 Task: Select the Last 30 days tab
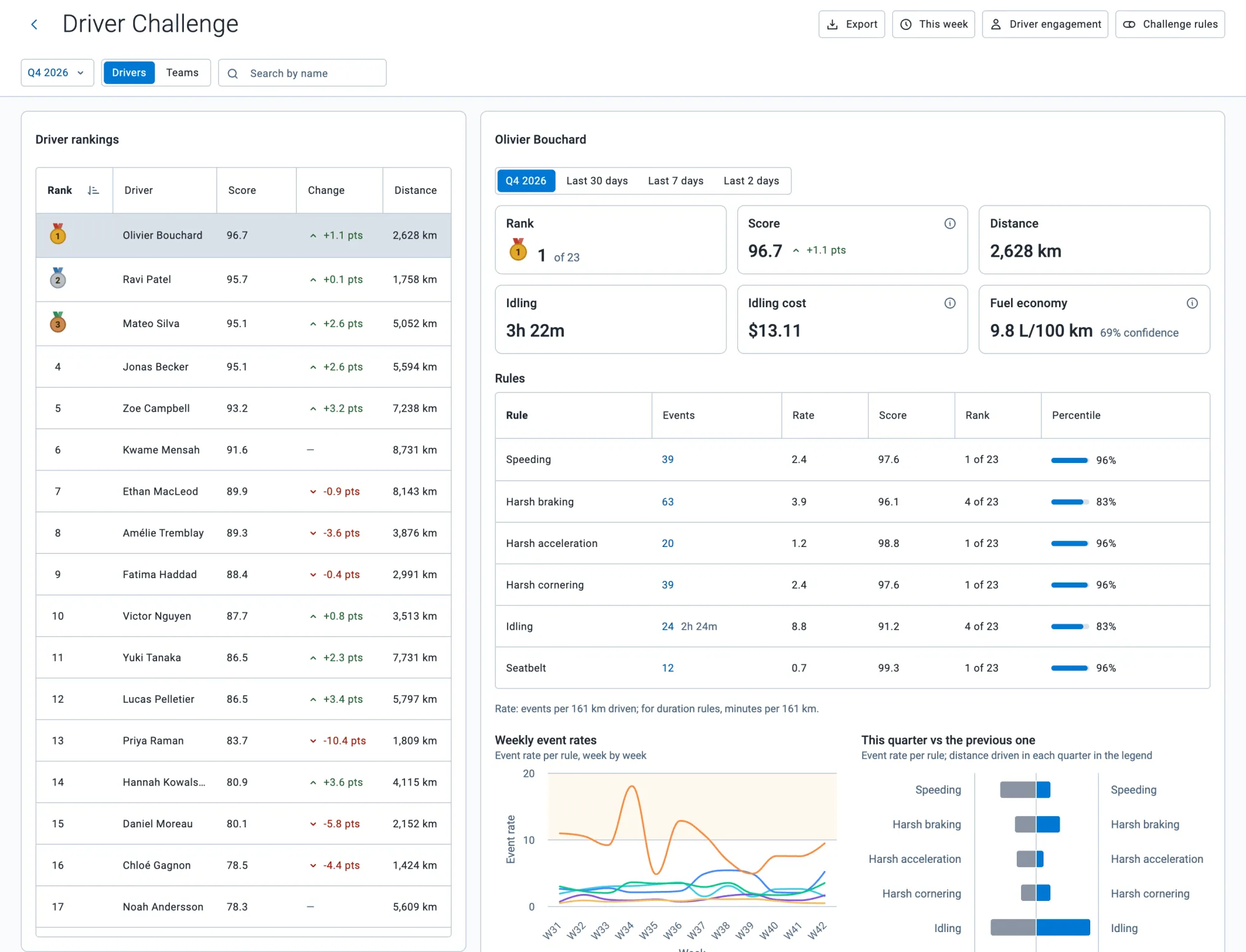pyautogui.click(x=597, y=181)
